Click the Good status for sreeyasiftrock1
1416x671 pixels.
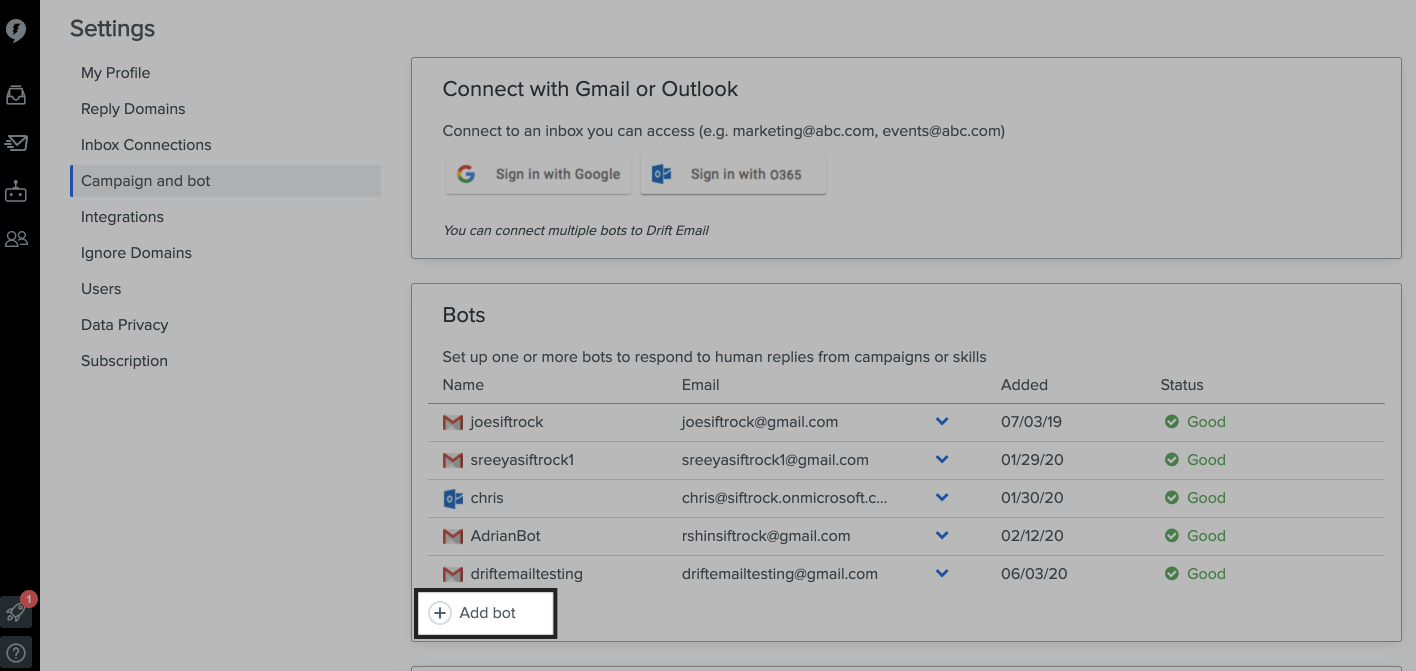(x=1206, y=460)
